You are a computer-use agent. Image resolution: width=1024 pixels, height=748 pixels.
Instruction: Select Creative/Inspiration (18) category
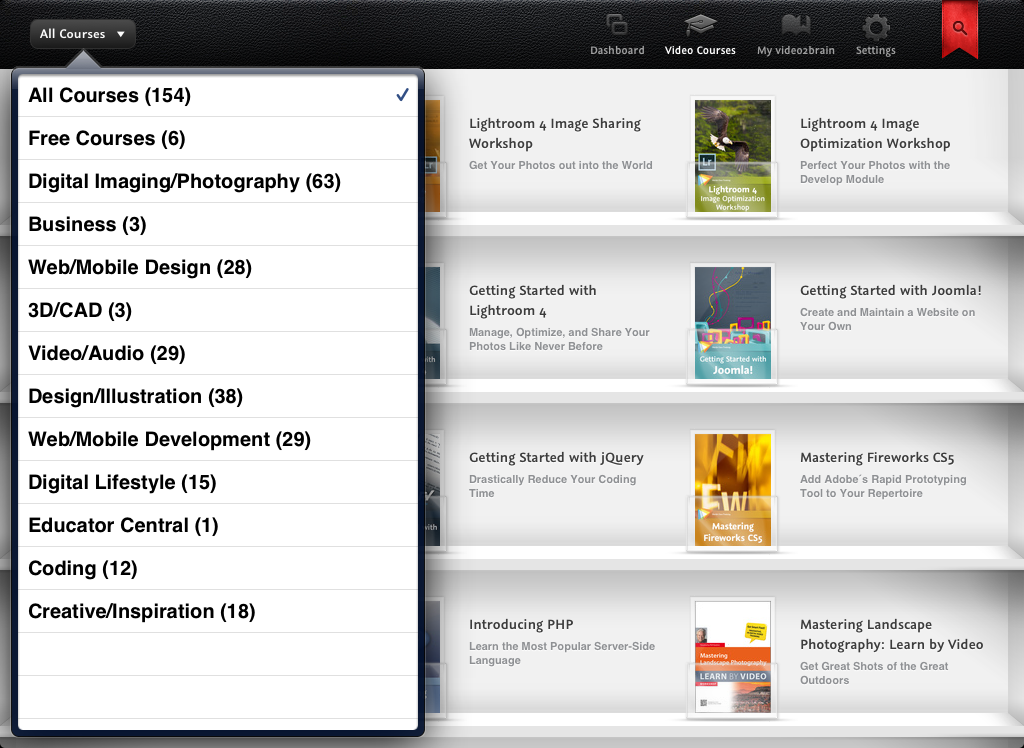pyautogui.click(x=218, y=611)
